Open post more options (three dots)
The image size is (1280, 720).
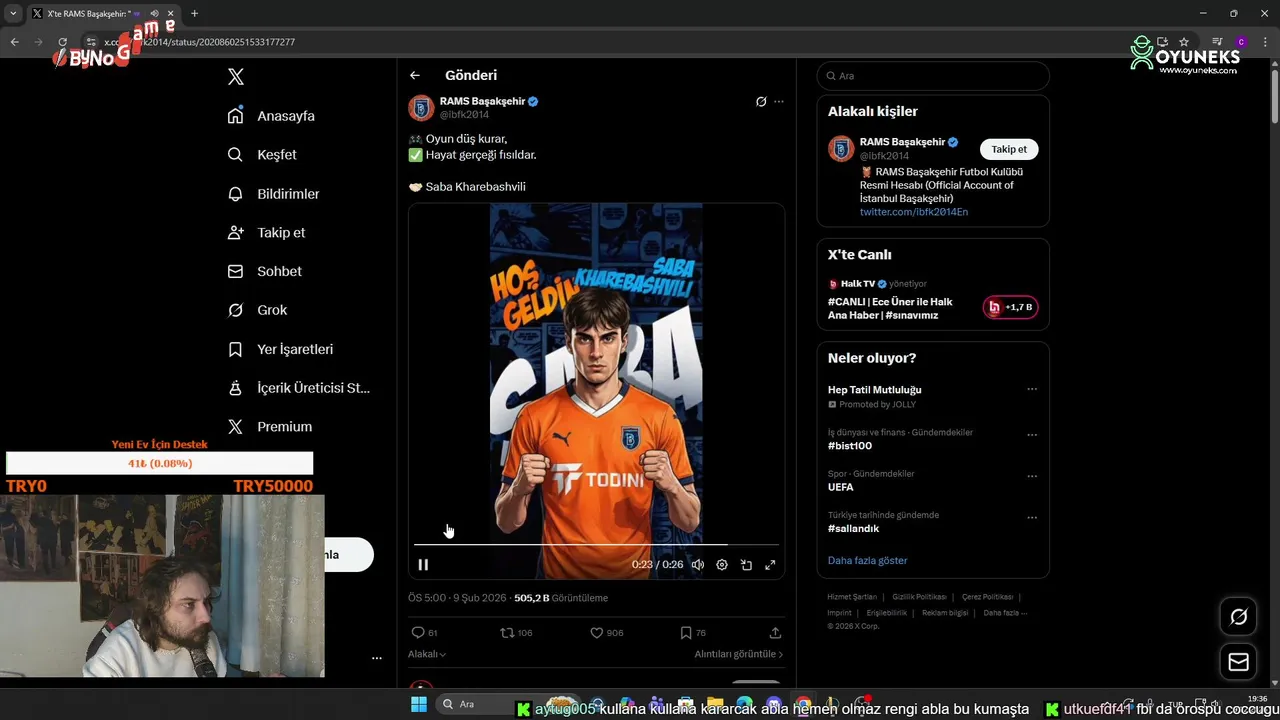tap(779, 102)
